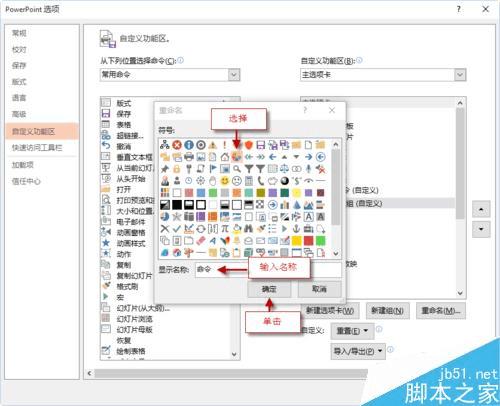Open the 重置(E) dropdown button

coord(353,331)
